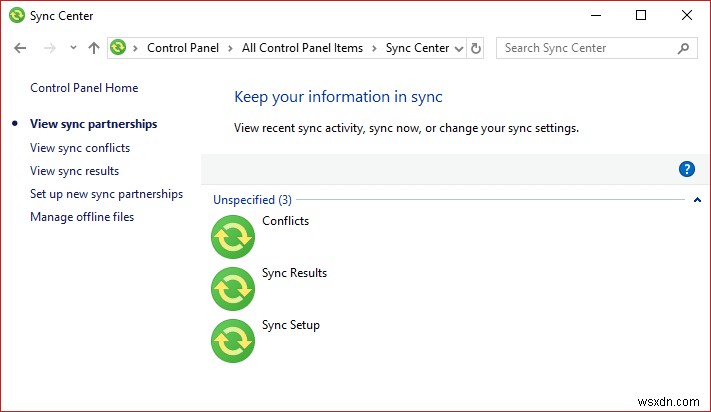Open the recent locations dropdown arrow
711x412 pixels.
pos(73,48)
